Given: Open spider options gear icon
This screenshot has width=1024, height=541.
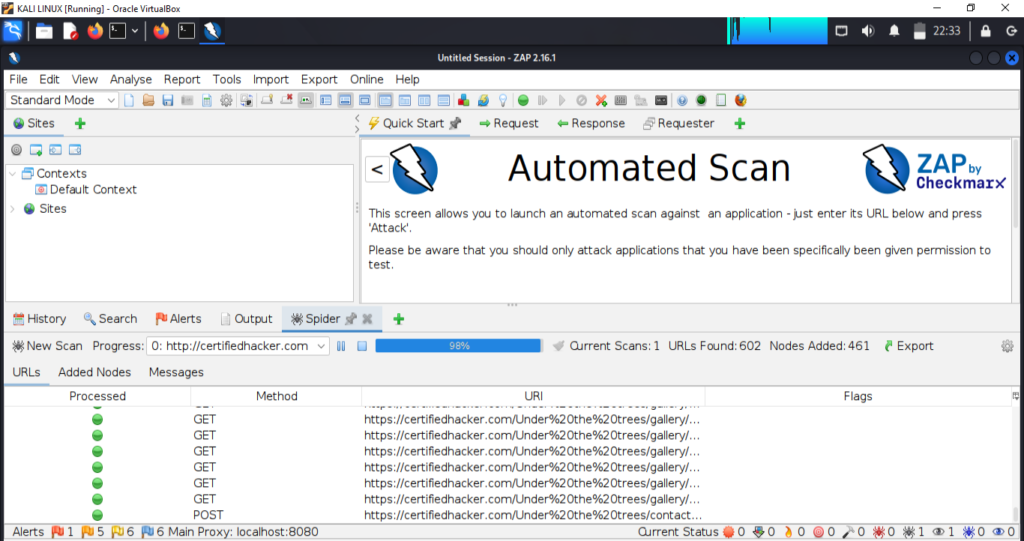Looking at the screenshot, I should click(1007, 346).
